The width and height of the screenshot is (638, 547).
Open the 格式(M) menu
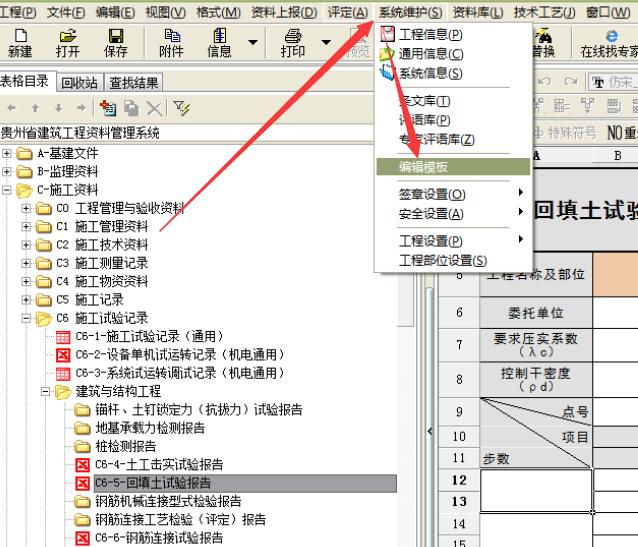click(218, 13)
